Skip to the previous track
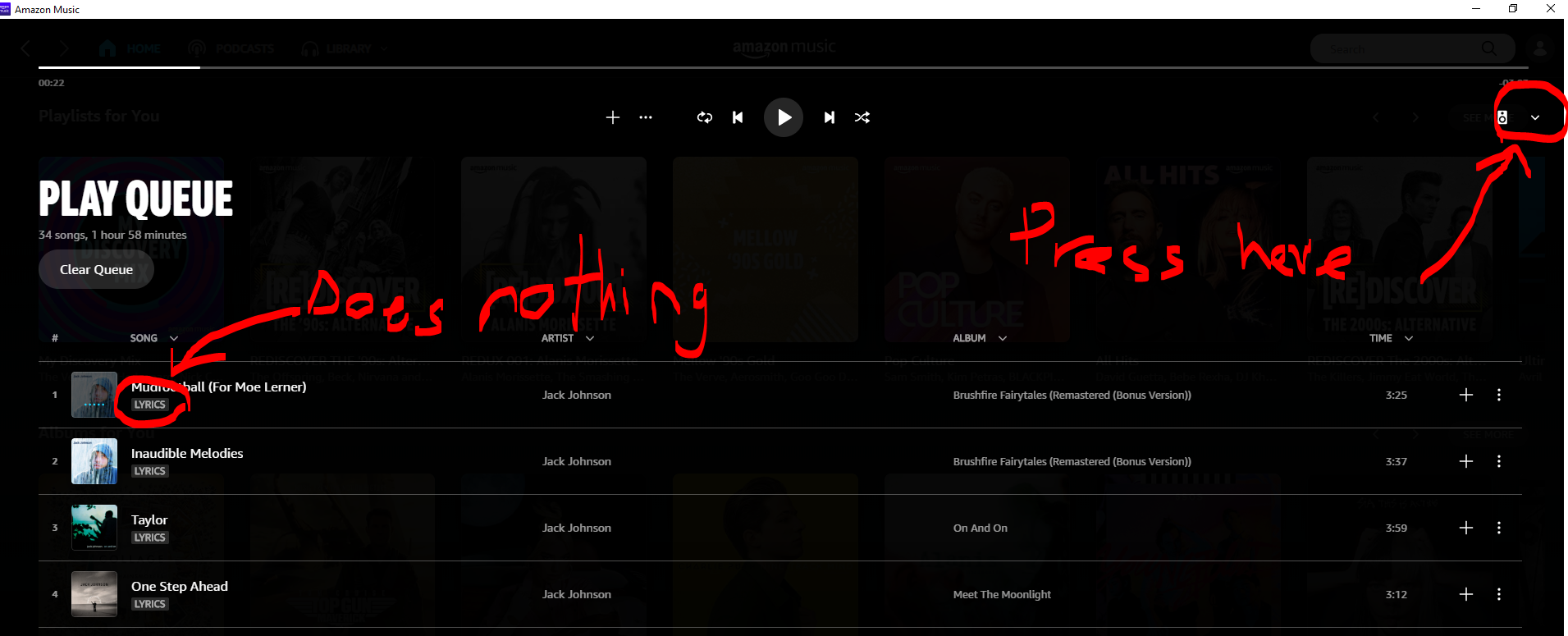Screen dimensions: 1568x636 (738, 117)
